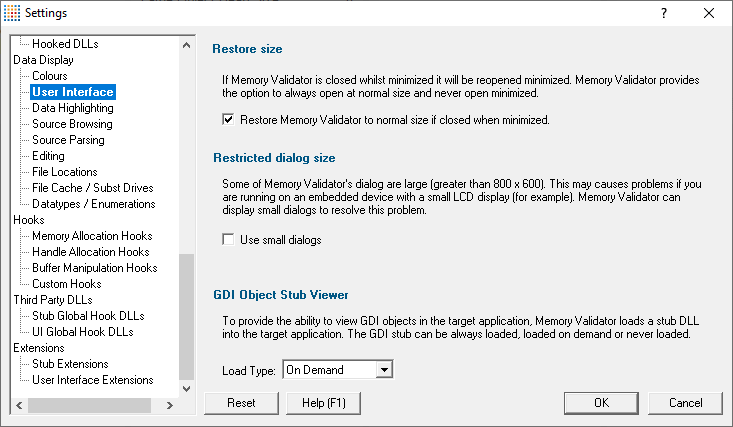
Task: Click the question mark help icon
Action: click(663, 13)
